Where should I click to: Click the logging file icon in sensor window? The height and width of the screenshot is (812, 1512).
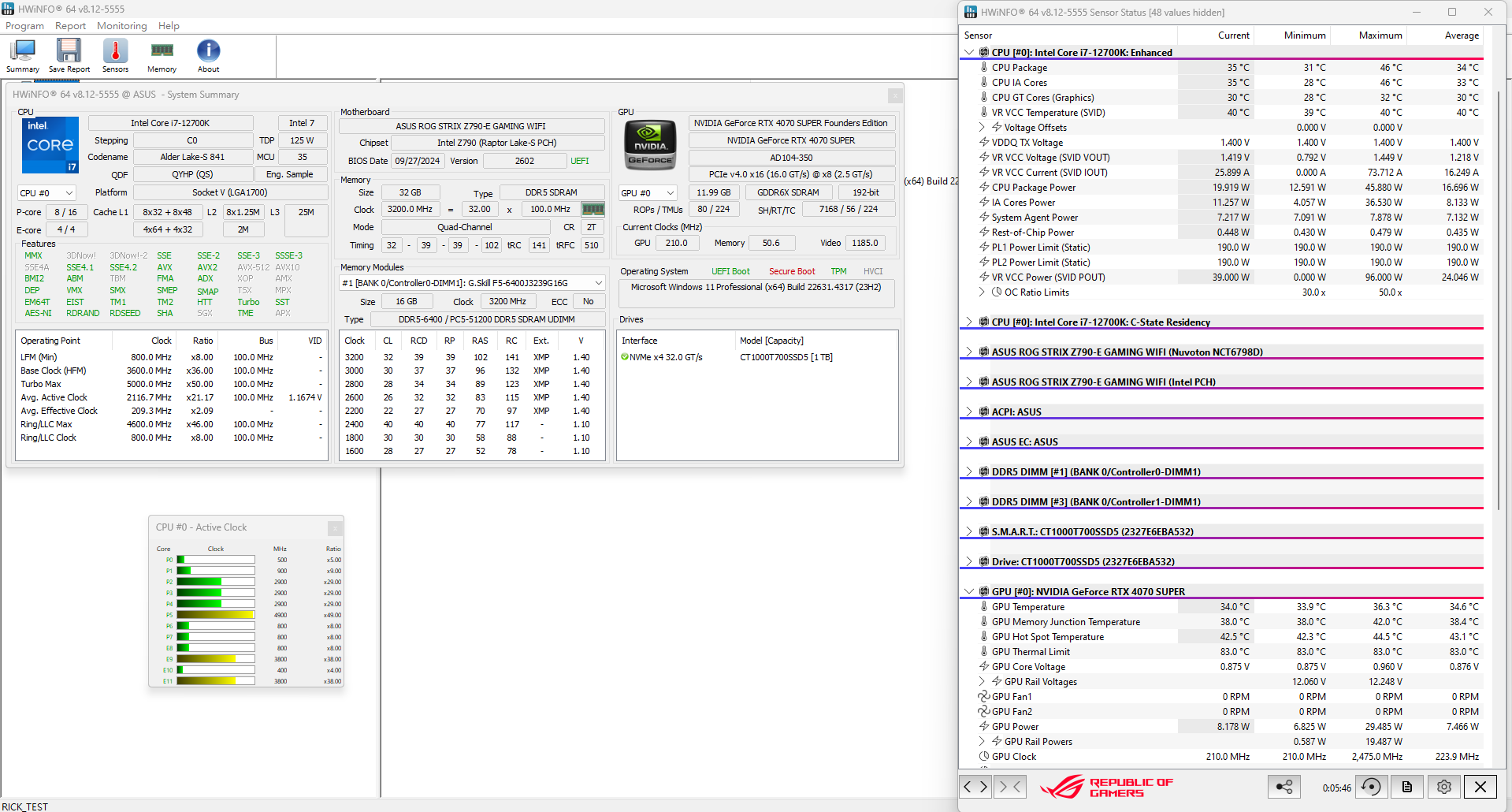click(x=1407, y=787)
